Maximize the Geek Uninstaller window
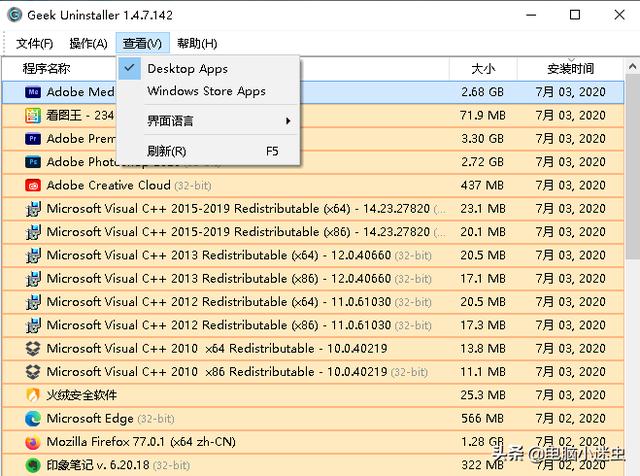This screenshot has width=640, height=476. tap(575, 15)
